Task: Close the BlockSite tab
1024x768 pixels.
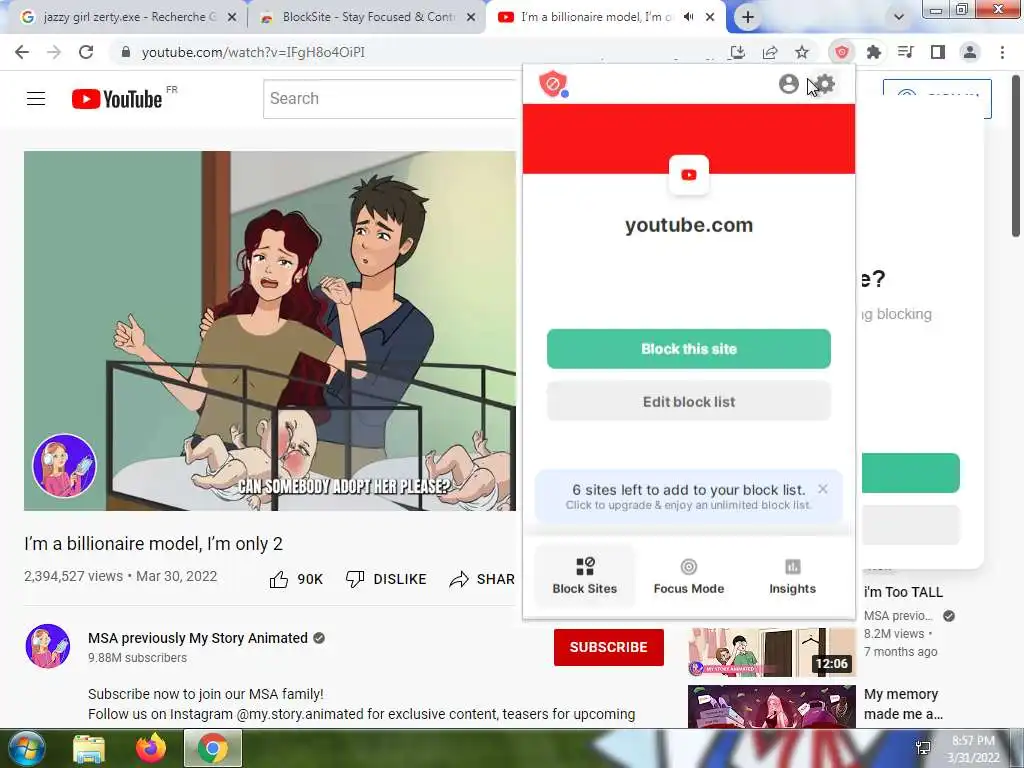Action: point(471,18)
